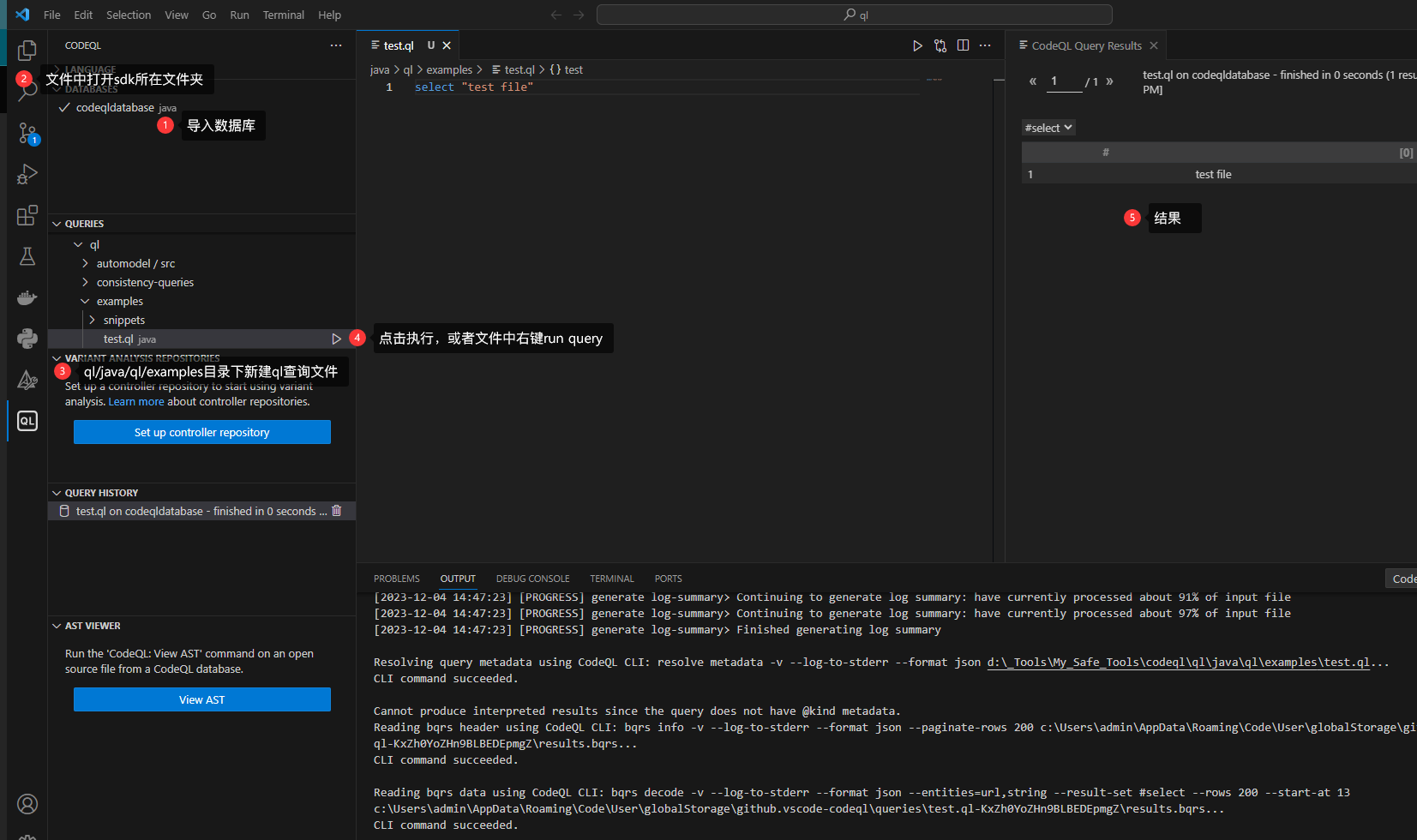Viewport: 1417px width, 840px height.
Task: Close the test.ql editor tab
Action: pos(447,45)
